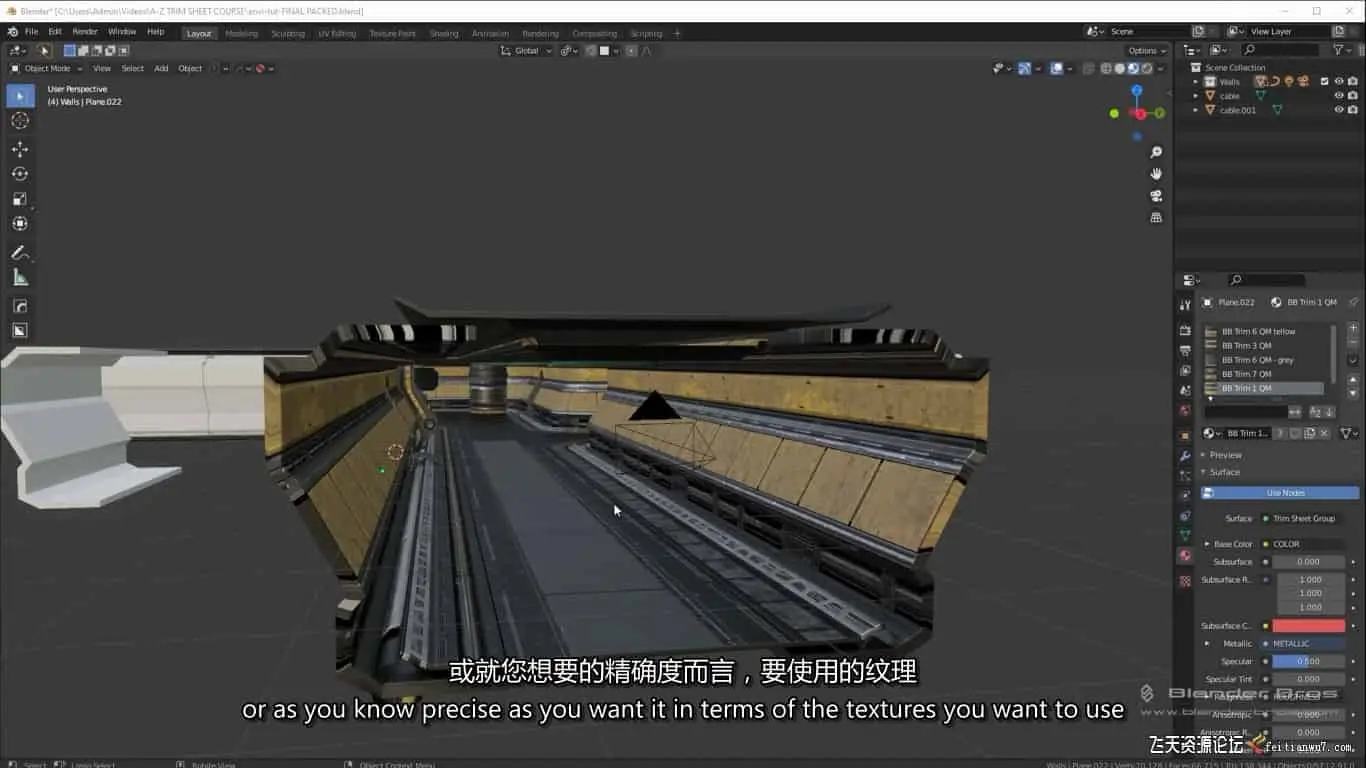Viewport: 1366px width, 768px height.
Task: Disable rendering for Walls collection
Action: 1353,82
